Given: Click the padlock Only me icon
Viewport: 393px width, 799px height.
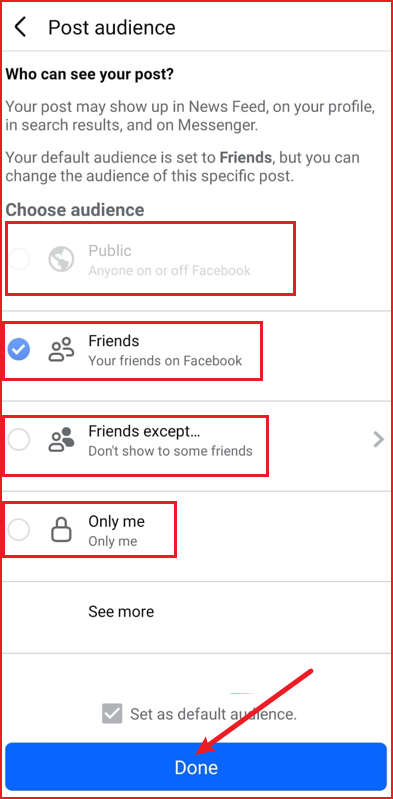Looking at the screenshot, I should [x=61, y=530].
